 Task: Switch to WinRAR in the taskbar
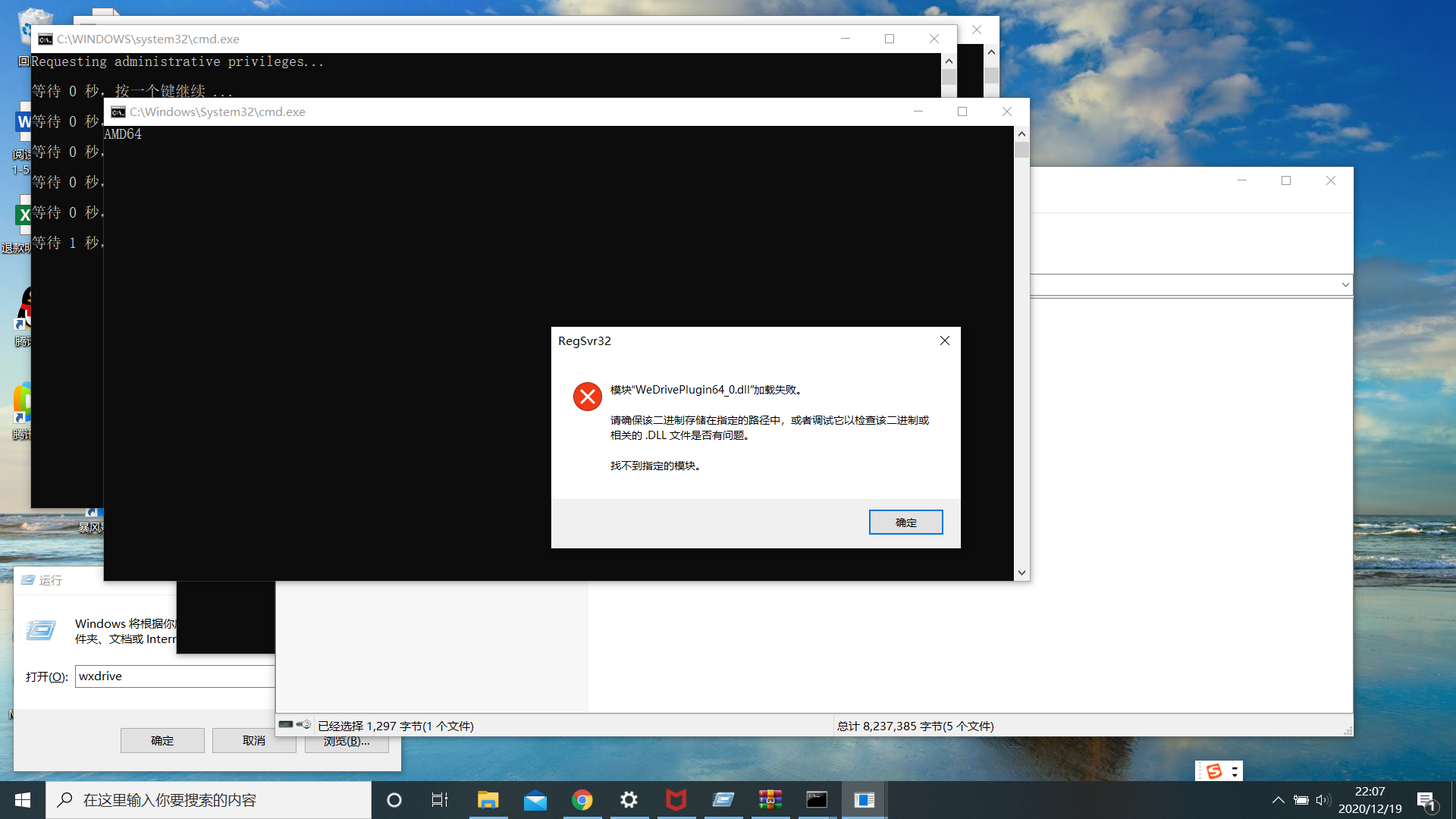tap(770, 800)
